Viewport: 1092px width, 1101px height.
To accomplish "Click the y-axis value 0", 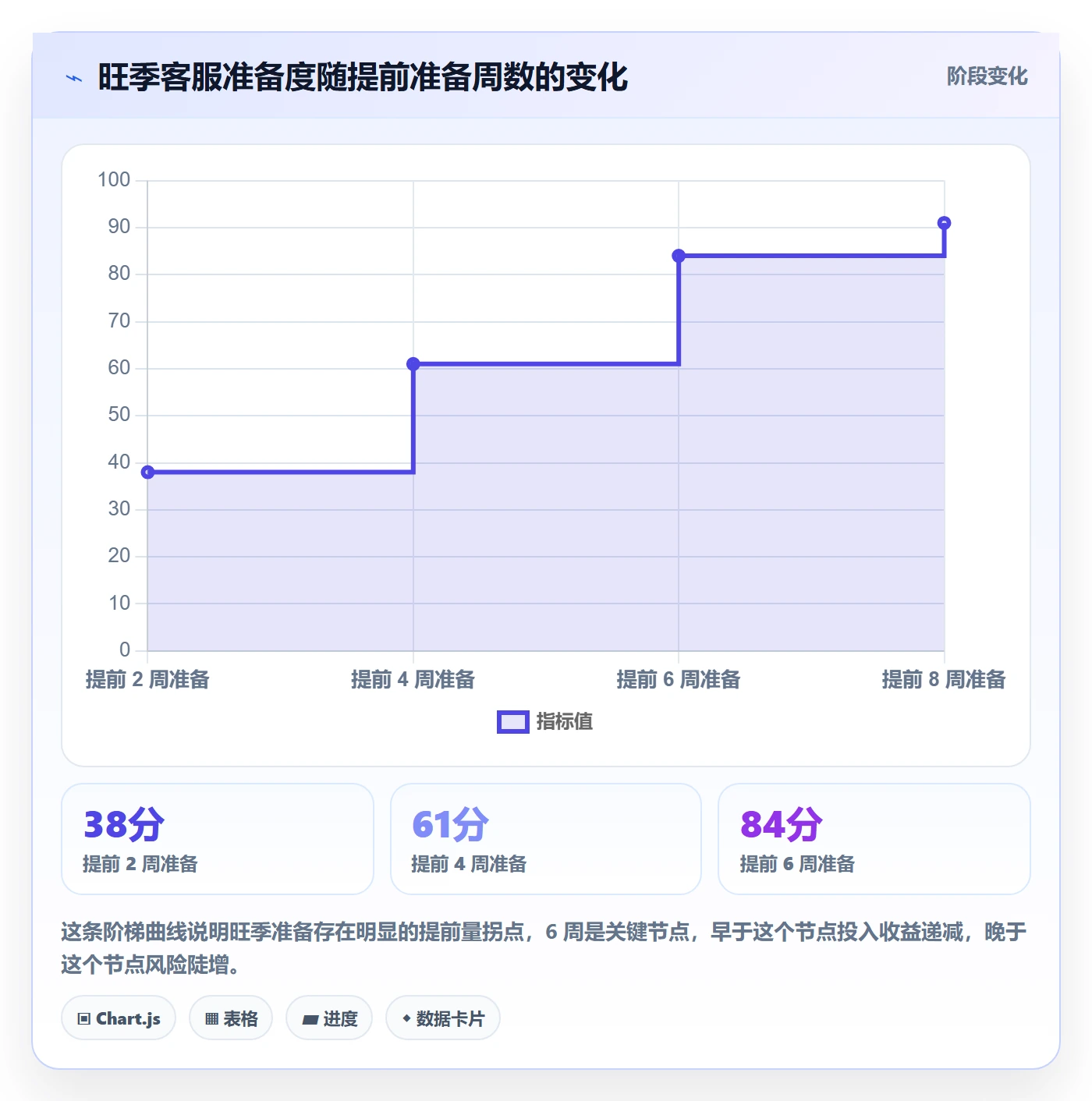I will 125,650.
